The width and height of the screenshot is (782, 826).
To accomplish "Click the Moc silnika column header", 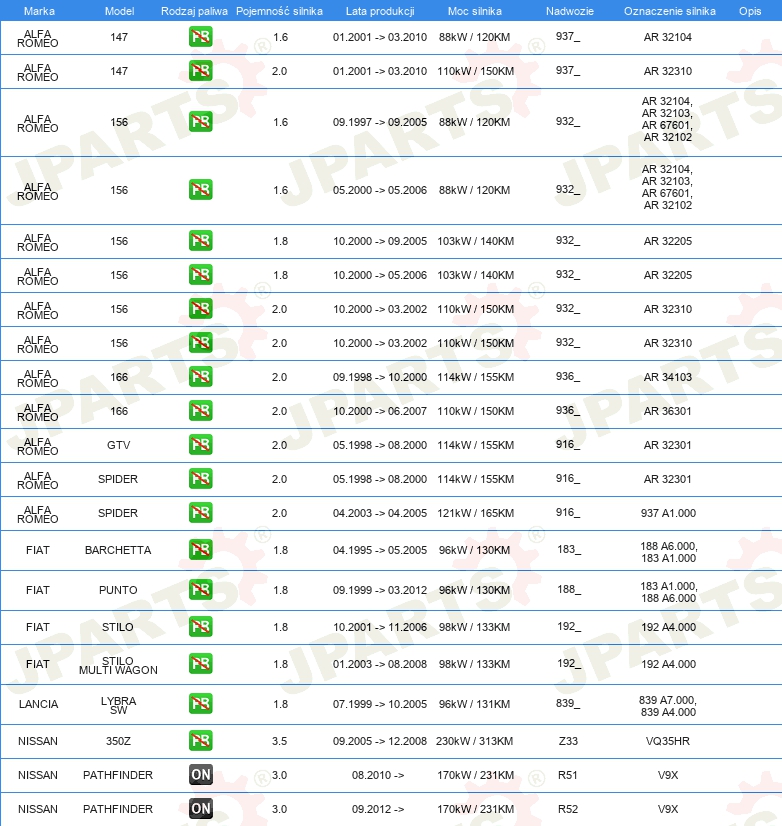I will point(475,11).
